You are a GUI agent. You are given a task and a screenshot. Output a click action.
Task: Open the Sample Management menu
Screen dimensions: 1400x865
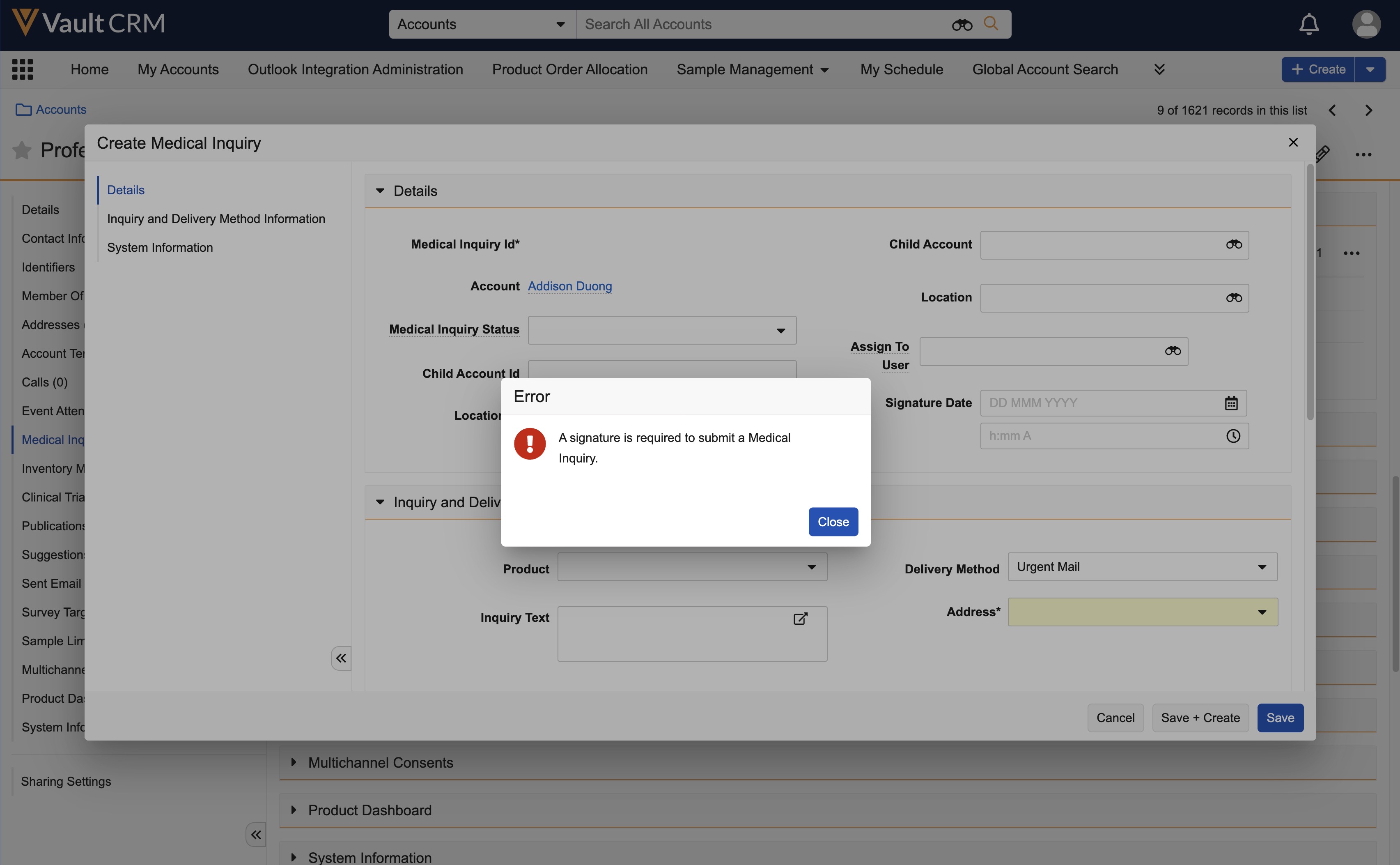pyautogui.click(x=752, y=69)
